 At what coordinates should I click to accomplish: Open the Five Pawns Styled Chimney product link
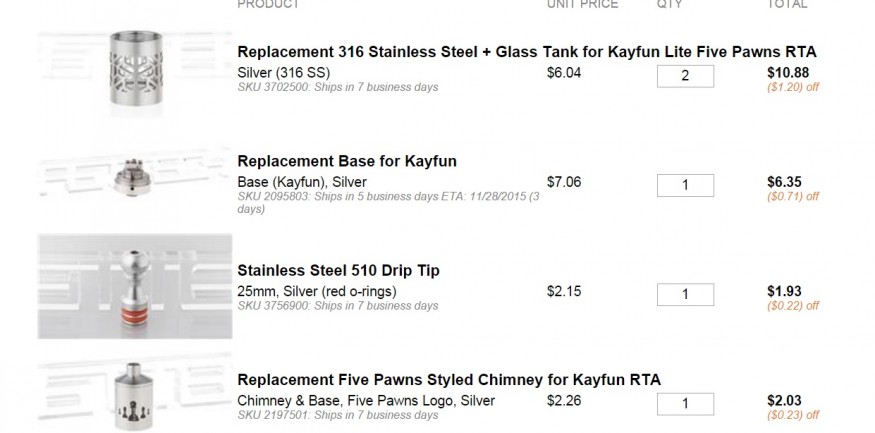click(449, 380)
